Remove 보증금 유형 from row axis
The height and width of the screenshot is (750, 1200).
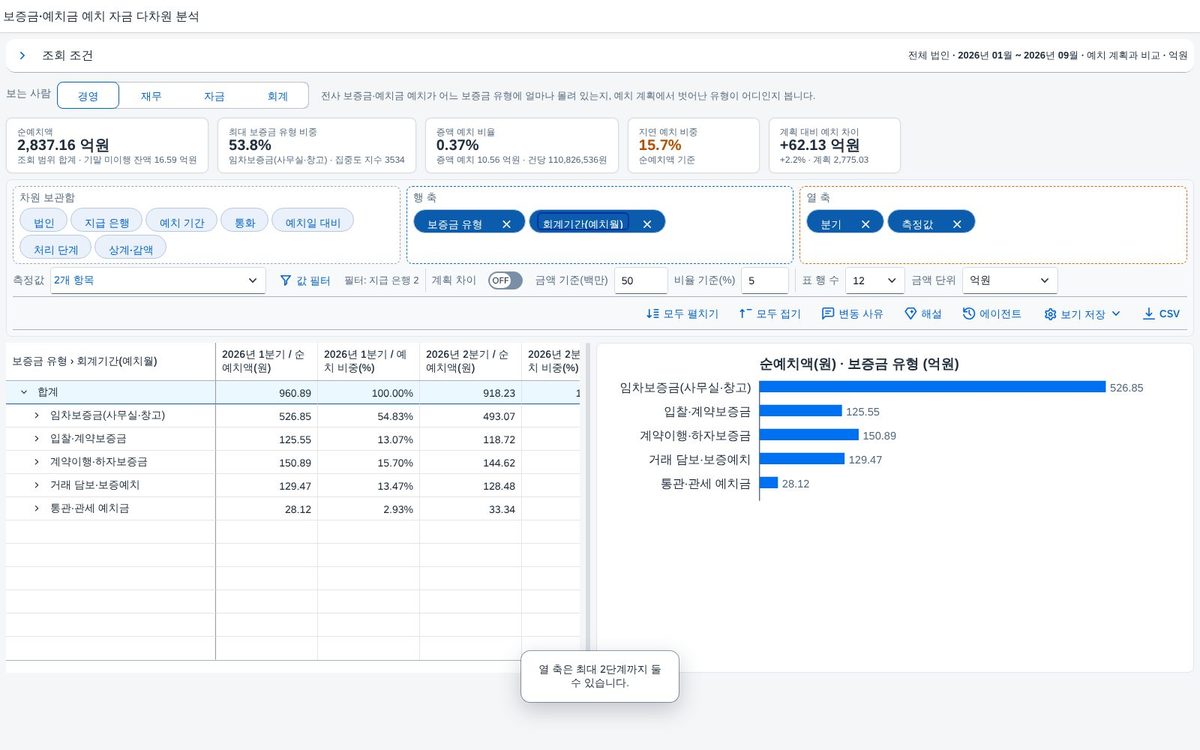coord(506,224)
